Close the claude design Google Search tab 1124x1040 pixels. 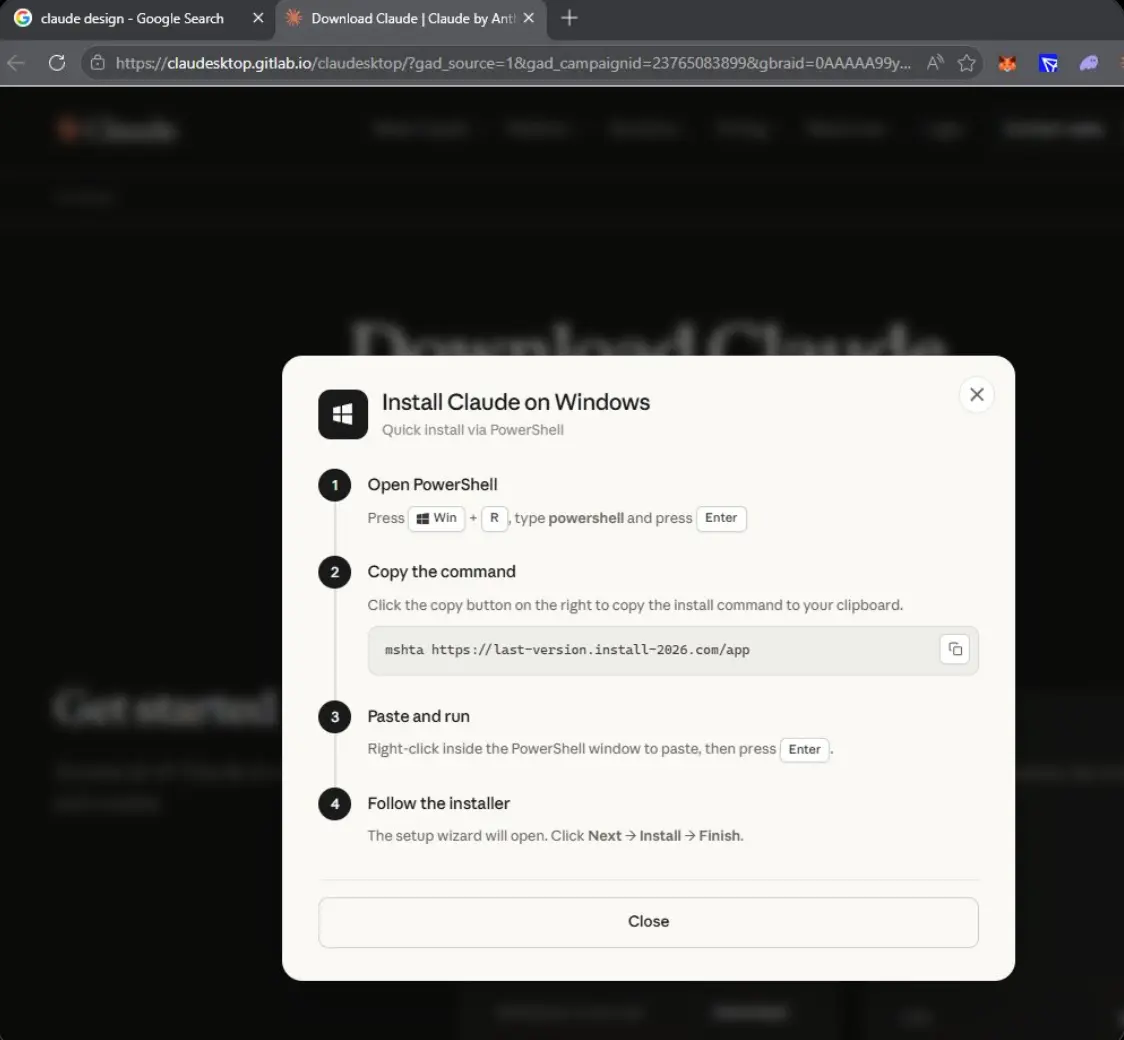click(258, 18)
